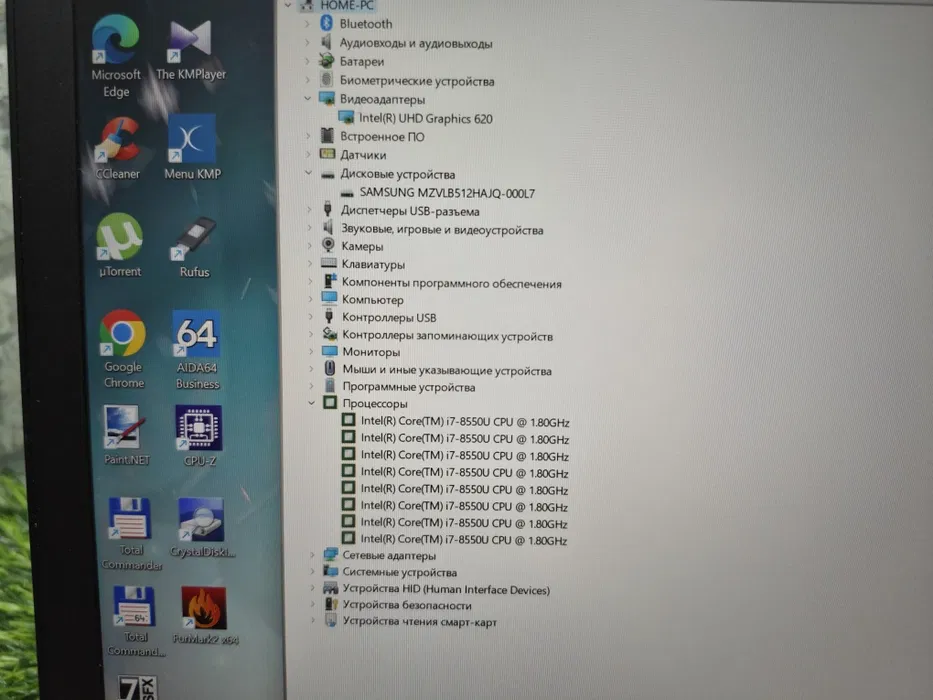Select Устройства чтения смарт-карт row
The width and height of the screenshot is (933, 700).
coord(411,621)
